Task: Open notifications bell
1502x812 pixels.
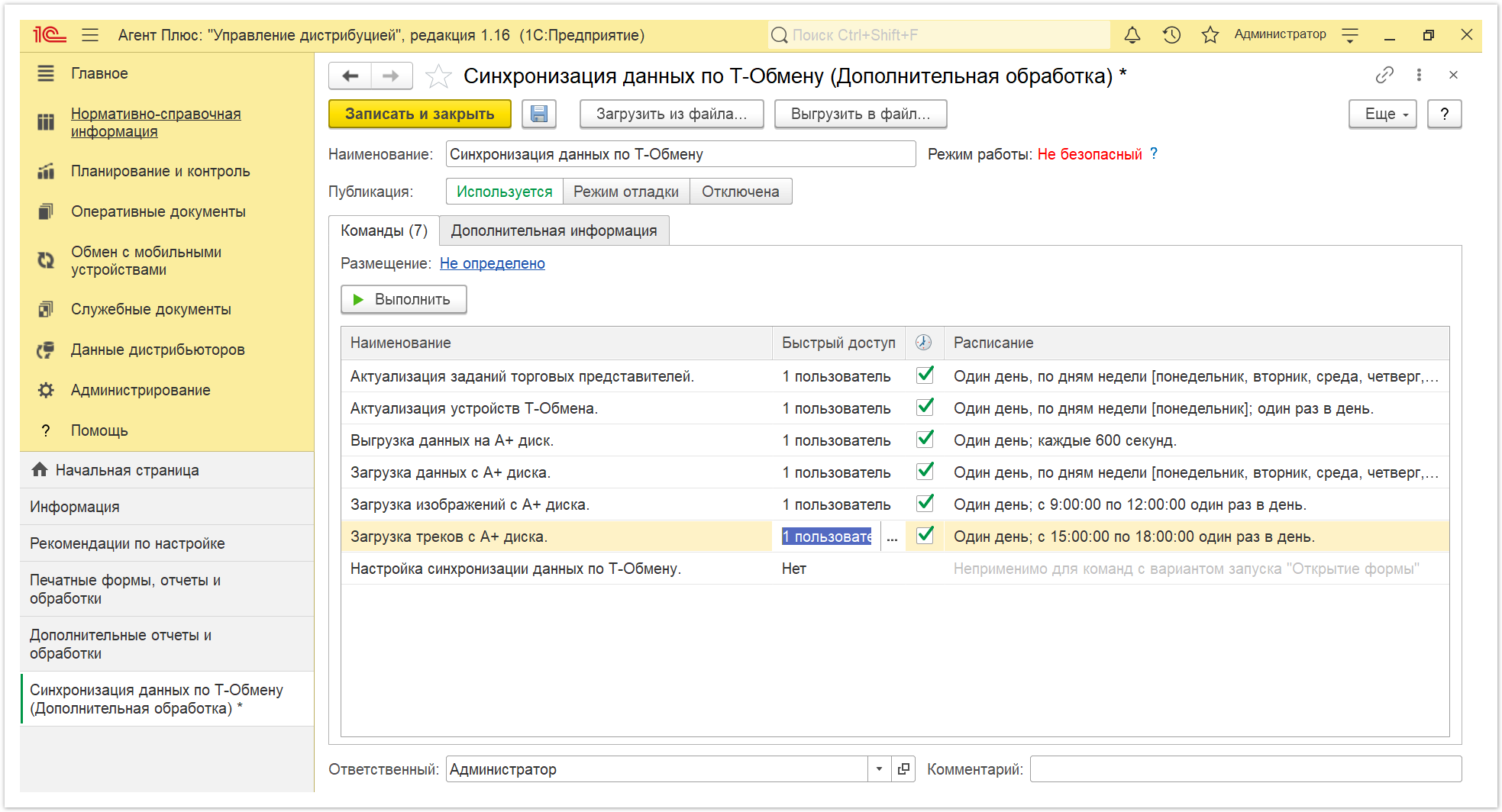Action: point(1132,35)
